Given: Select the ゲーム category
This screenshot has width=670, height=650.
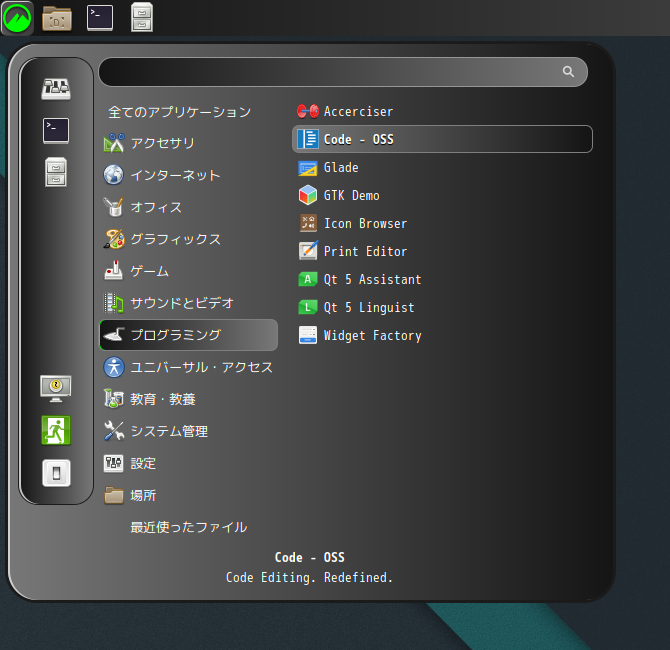Looking at the screenshot, I should click(x=188, y=271).
